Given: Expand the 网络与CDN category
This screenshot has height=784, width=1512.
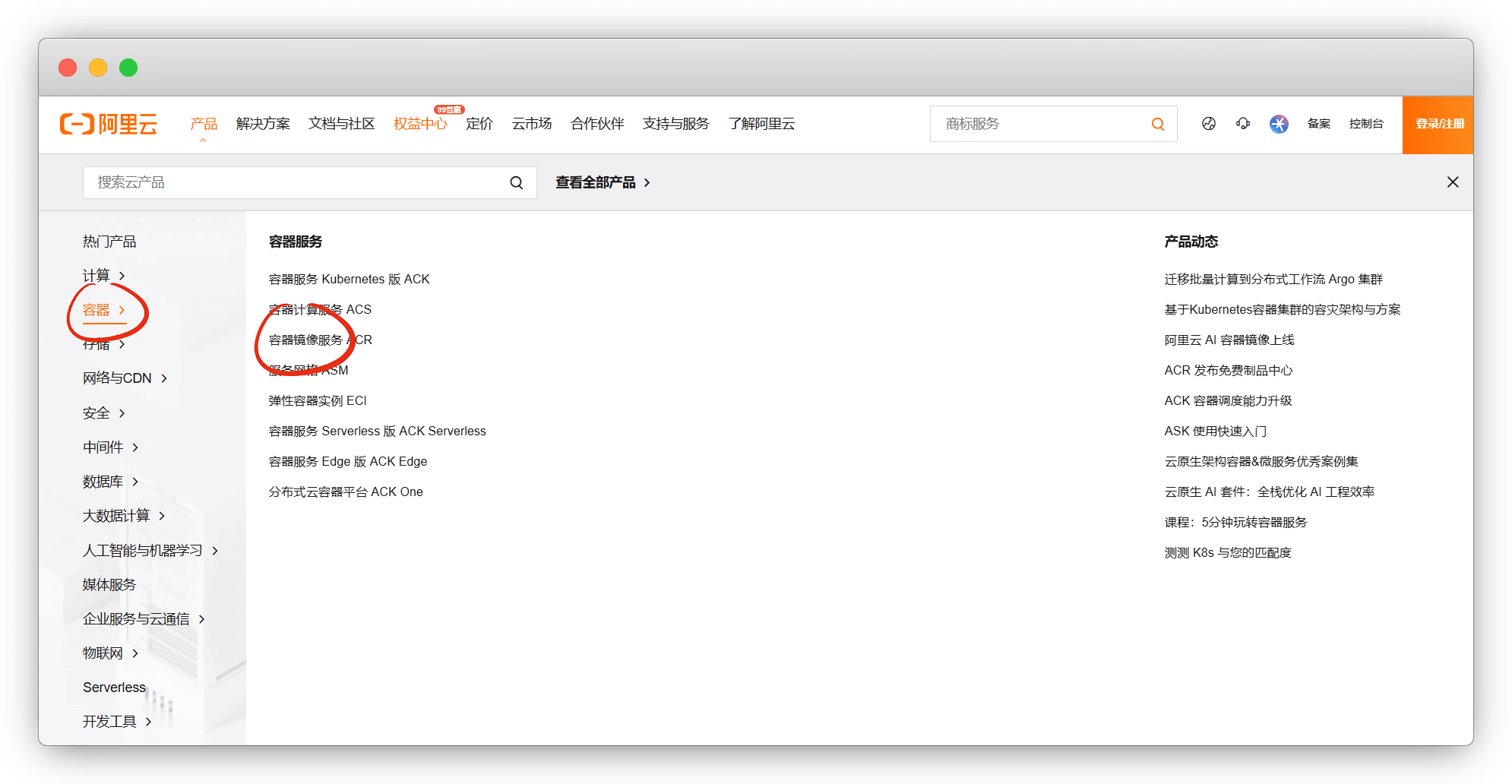Looking at the screenshot, I should tap(125, 378).
